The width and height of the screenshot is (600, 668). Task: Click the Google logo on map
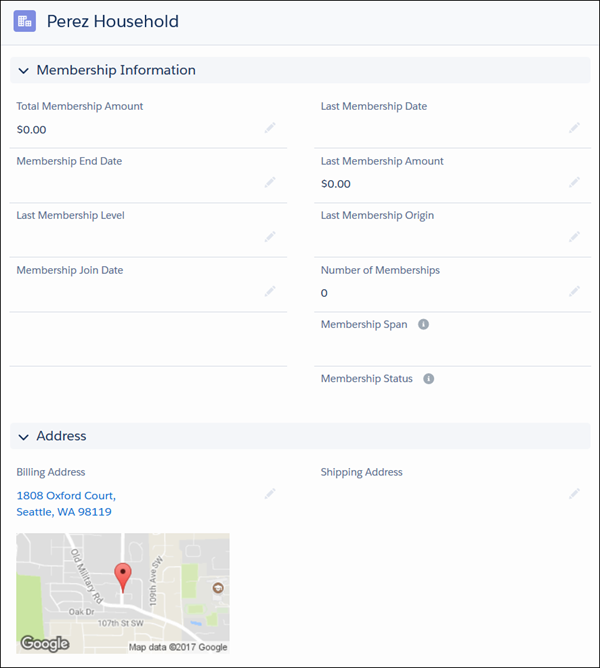pos(45,643)
